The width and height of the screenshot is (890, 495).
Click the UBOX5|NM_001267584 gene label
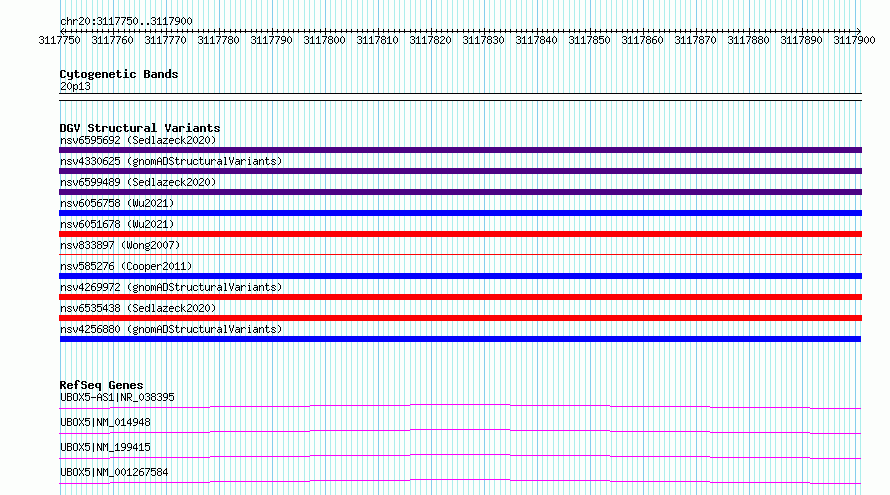pos(114,472)
